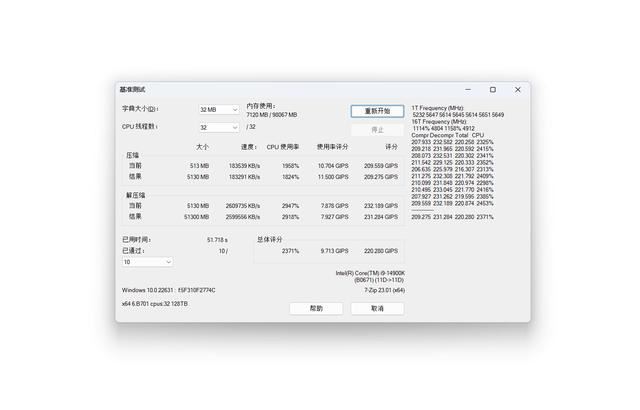
Task: Click the 帮助 button
Action: coord(316,308)
